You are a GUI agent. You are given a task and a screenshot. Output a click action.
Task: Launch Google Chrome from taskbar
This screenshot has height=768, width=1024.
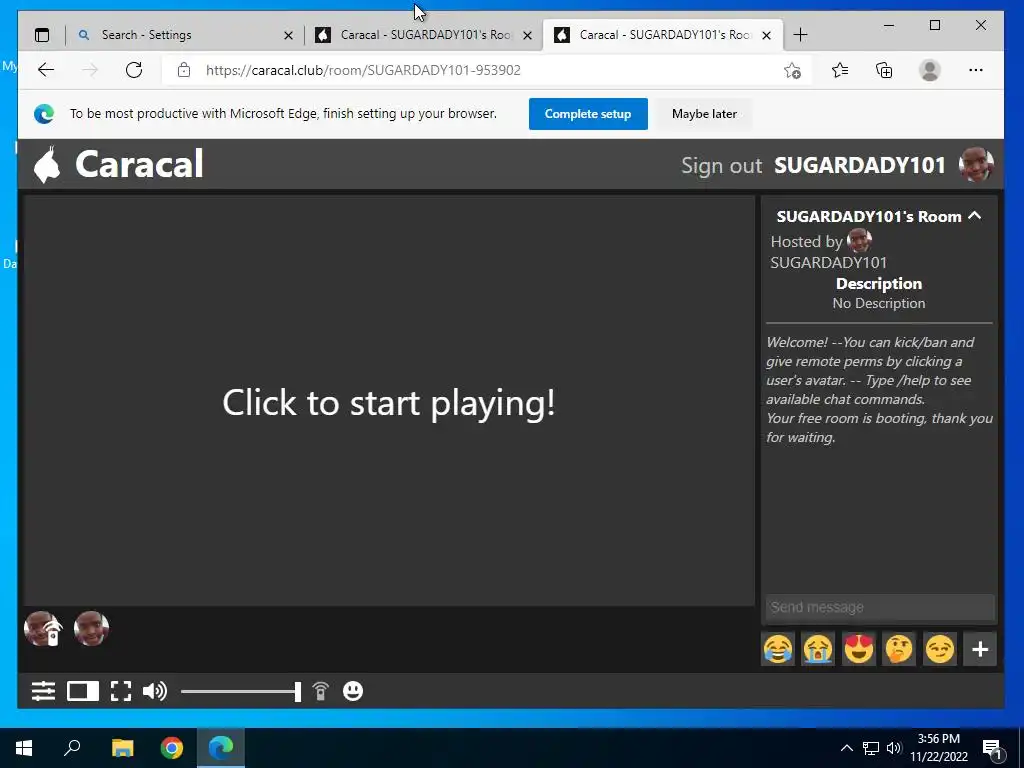point(172,748)
